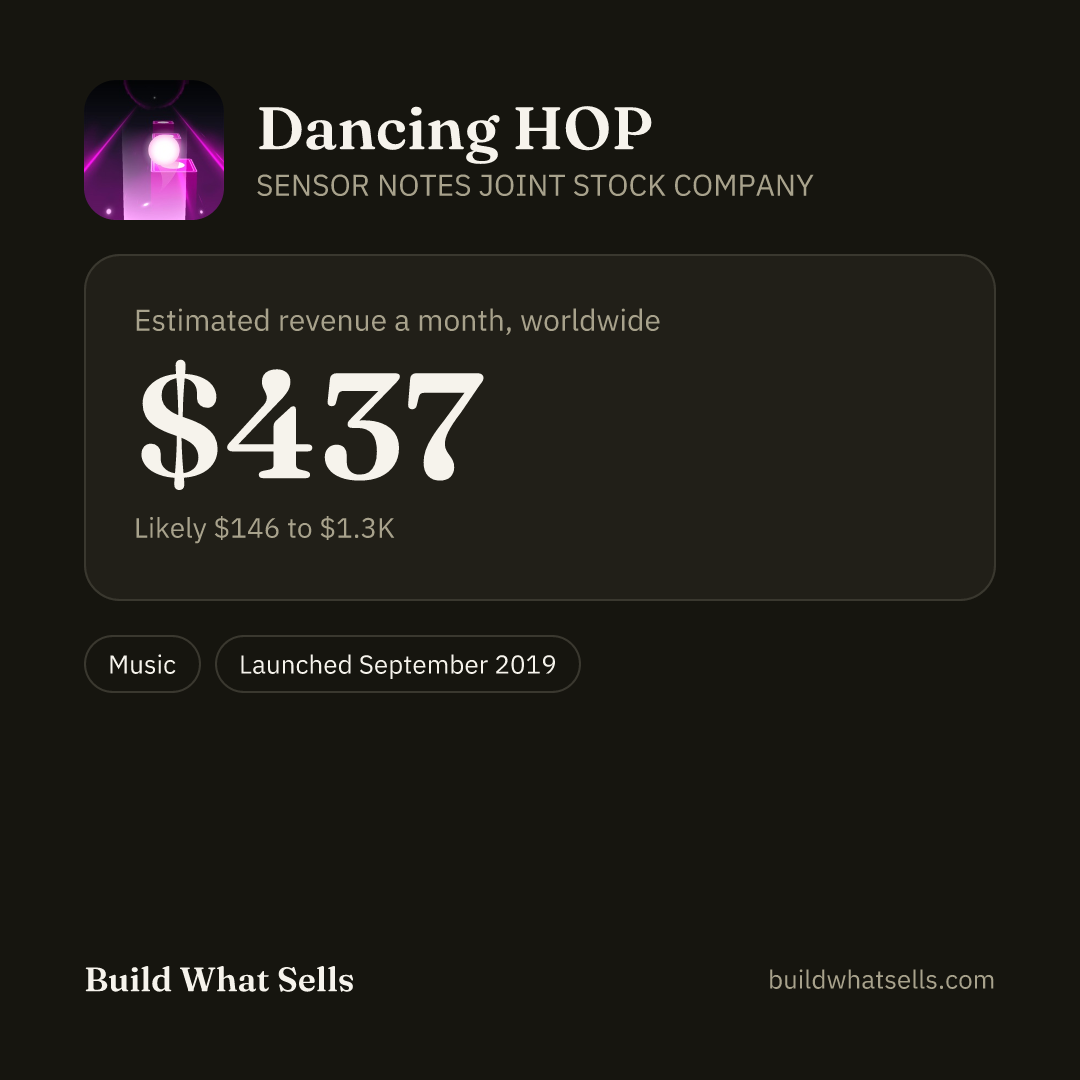Click the word HOP in the title

[583, 128]
